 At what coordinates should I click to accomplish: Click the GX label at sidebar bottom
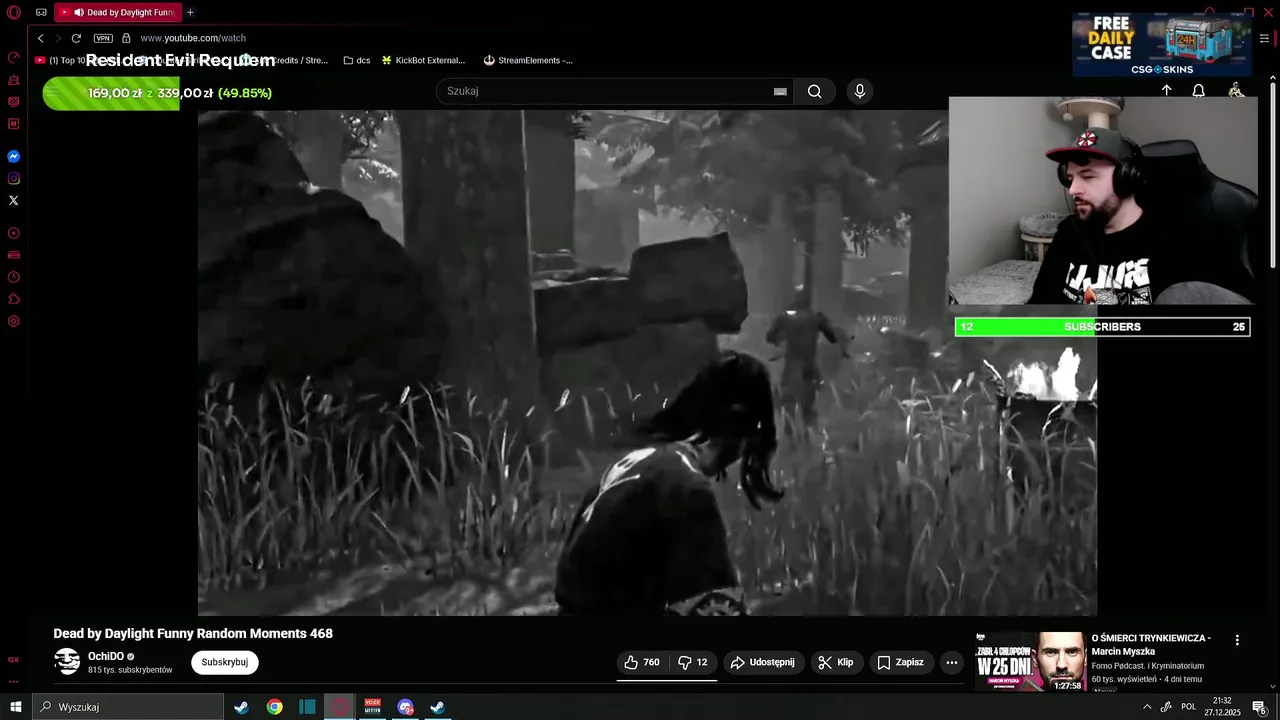[x=14, y=660]
